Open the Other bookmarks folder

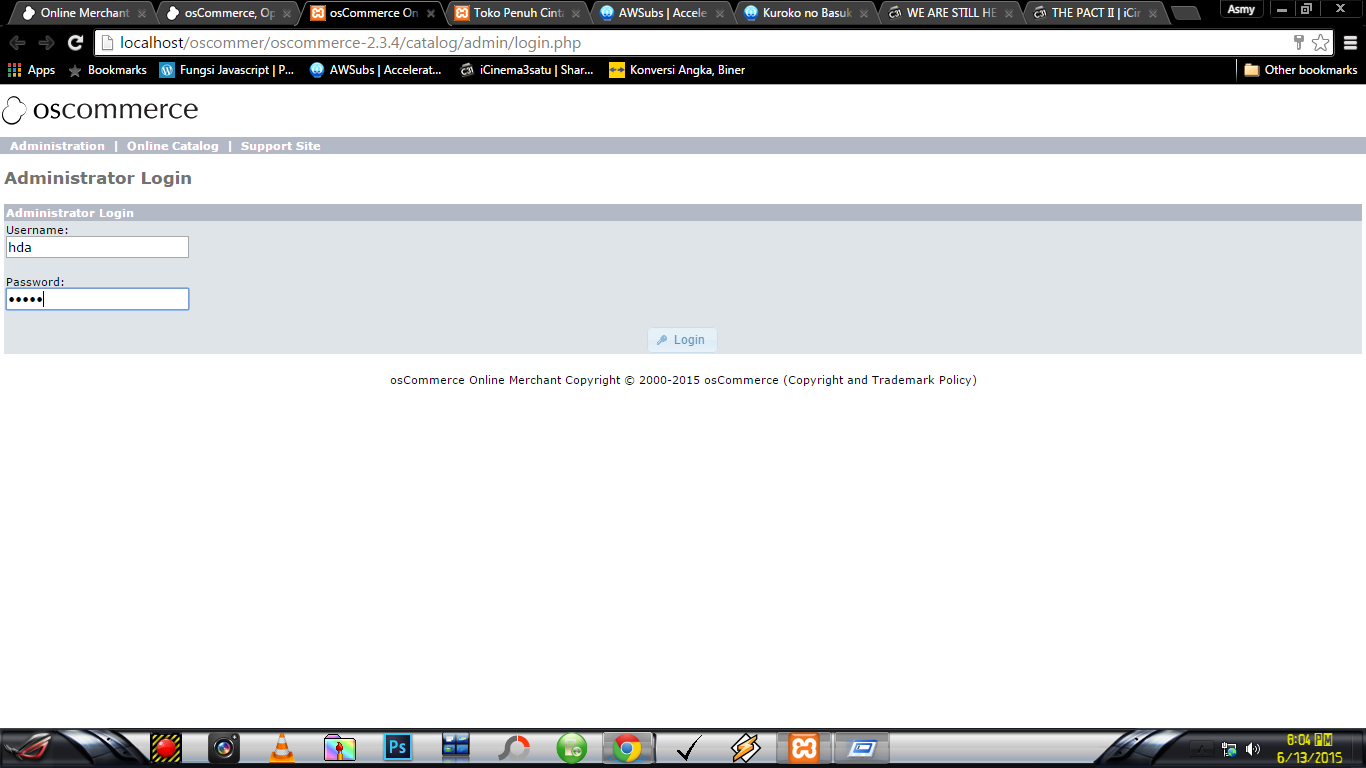tap(1300, 70)
